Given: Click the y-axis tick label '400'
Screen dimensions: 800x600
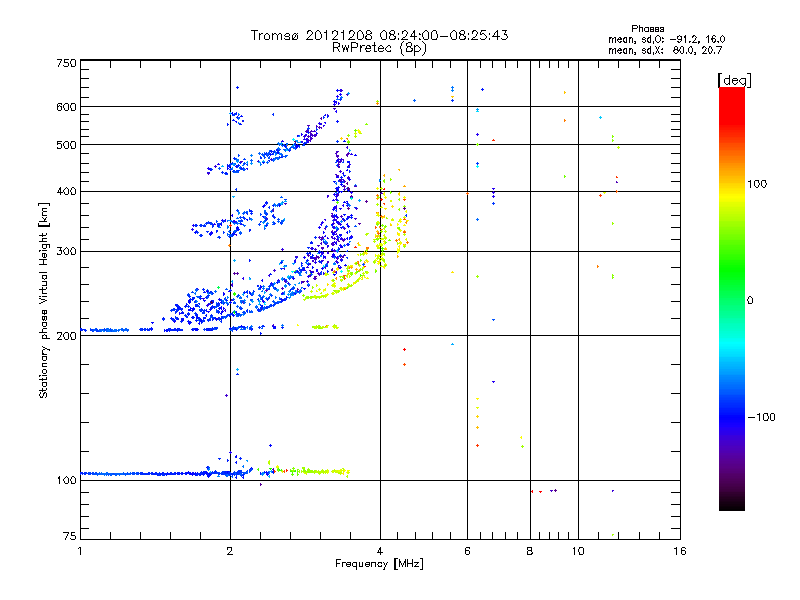Looking at the screenshot, I should click(66, 191).
